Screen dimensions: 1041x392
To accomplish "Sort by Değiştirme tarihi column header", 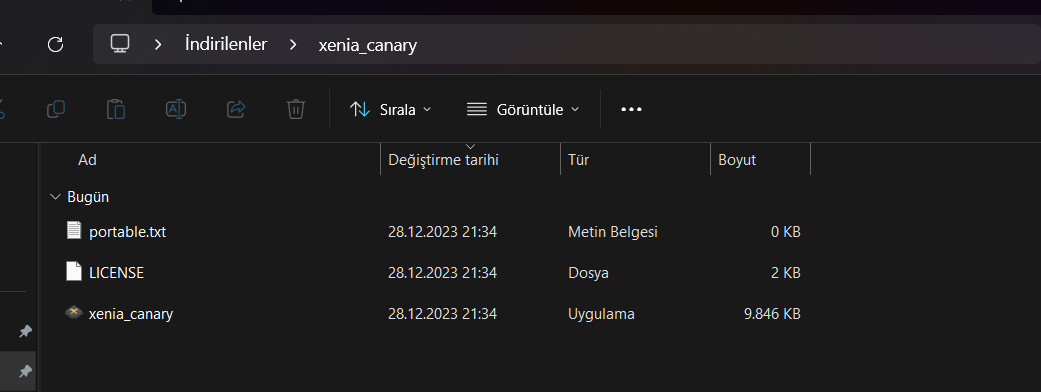I will click(443, 160).
